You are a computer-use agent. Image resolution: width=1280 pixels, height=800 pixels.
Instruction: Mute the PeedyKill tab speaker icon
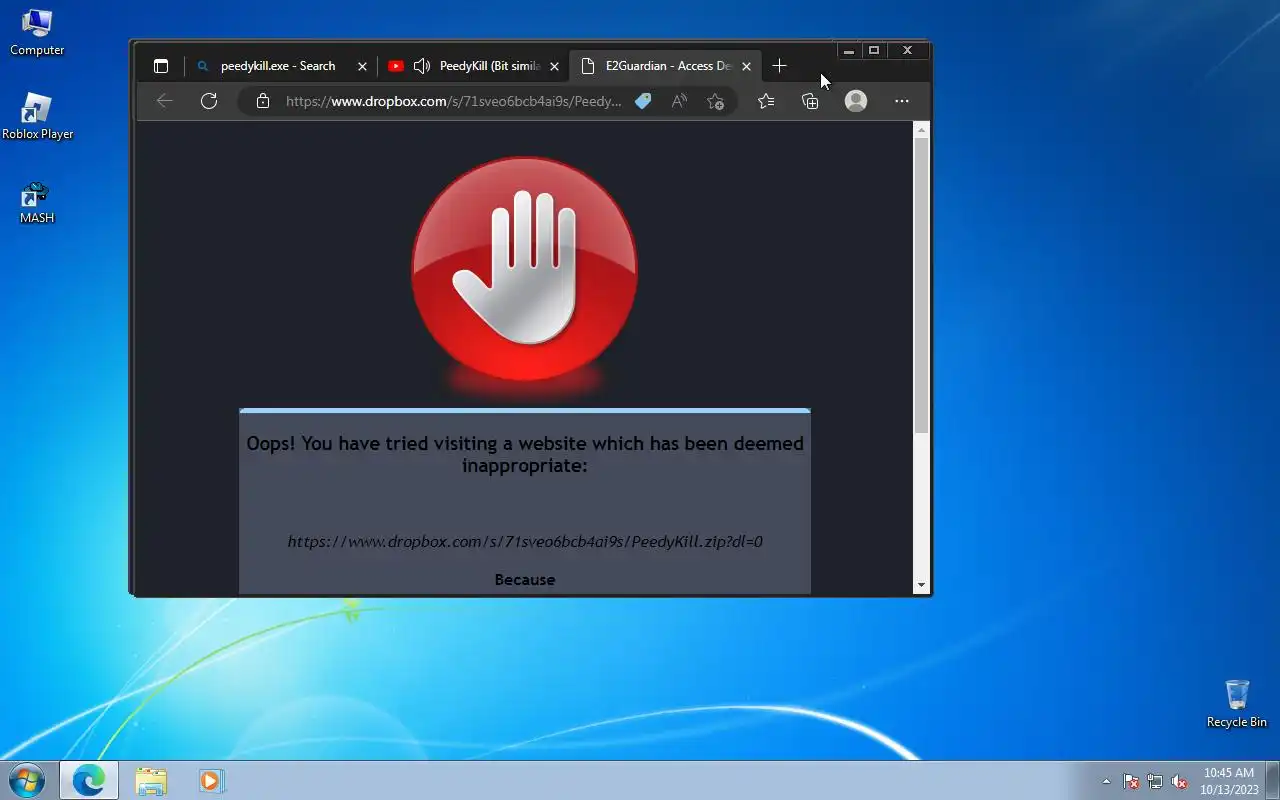pos(422,66)
